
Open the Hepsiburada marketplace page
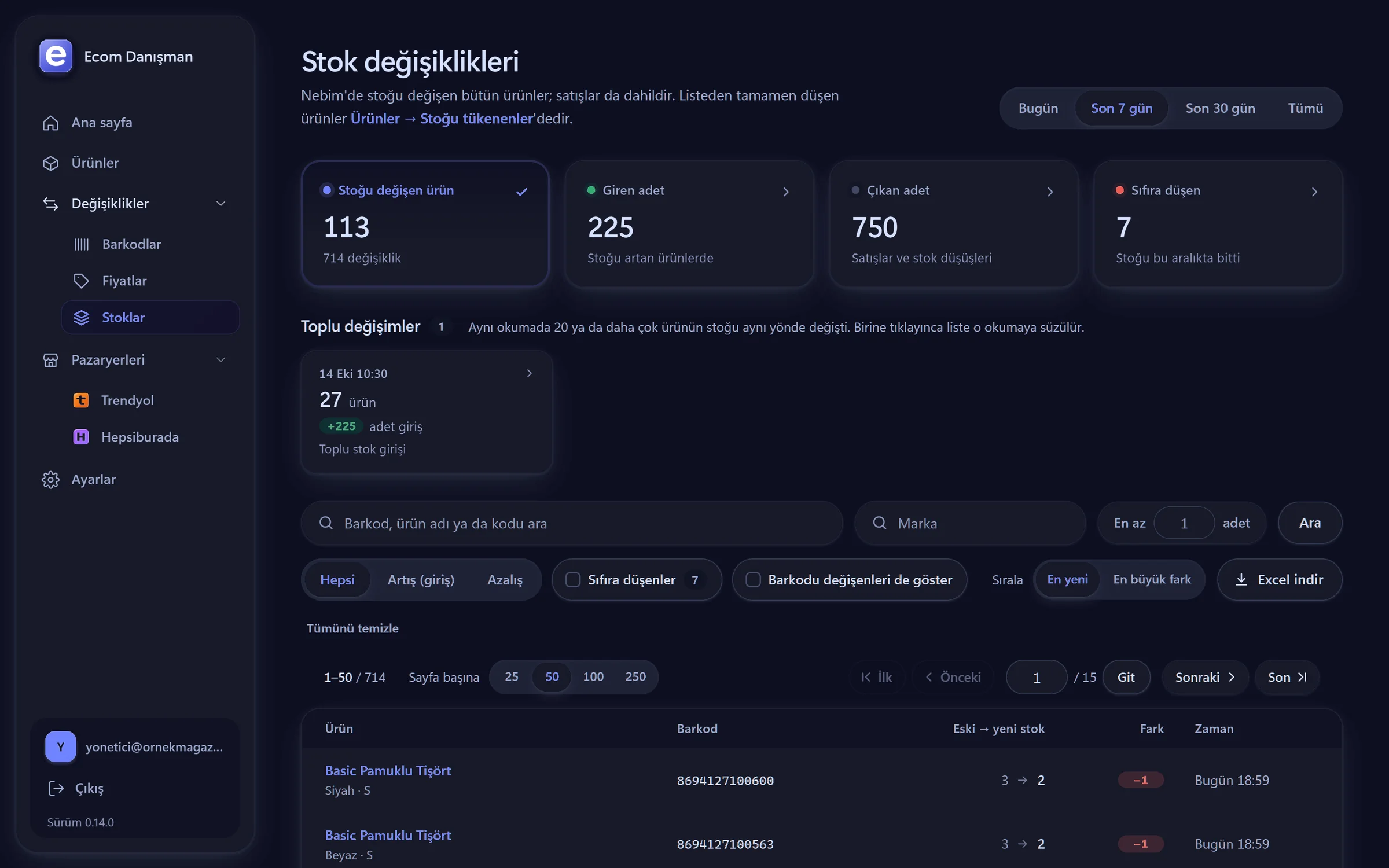point(150,437)
